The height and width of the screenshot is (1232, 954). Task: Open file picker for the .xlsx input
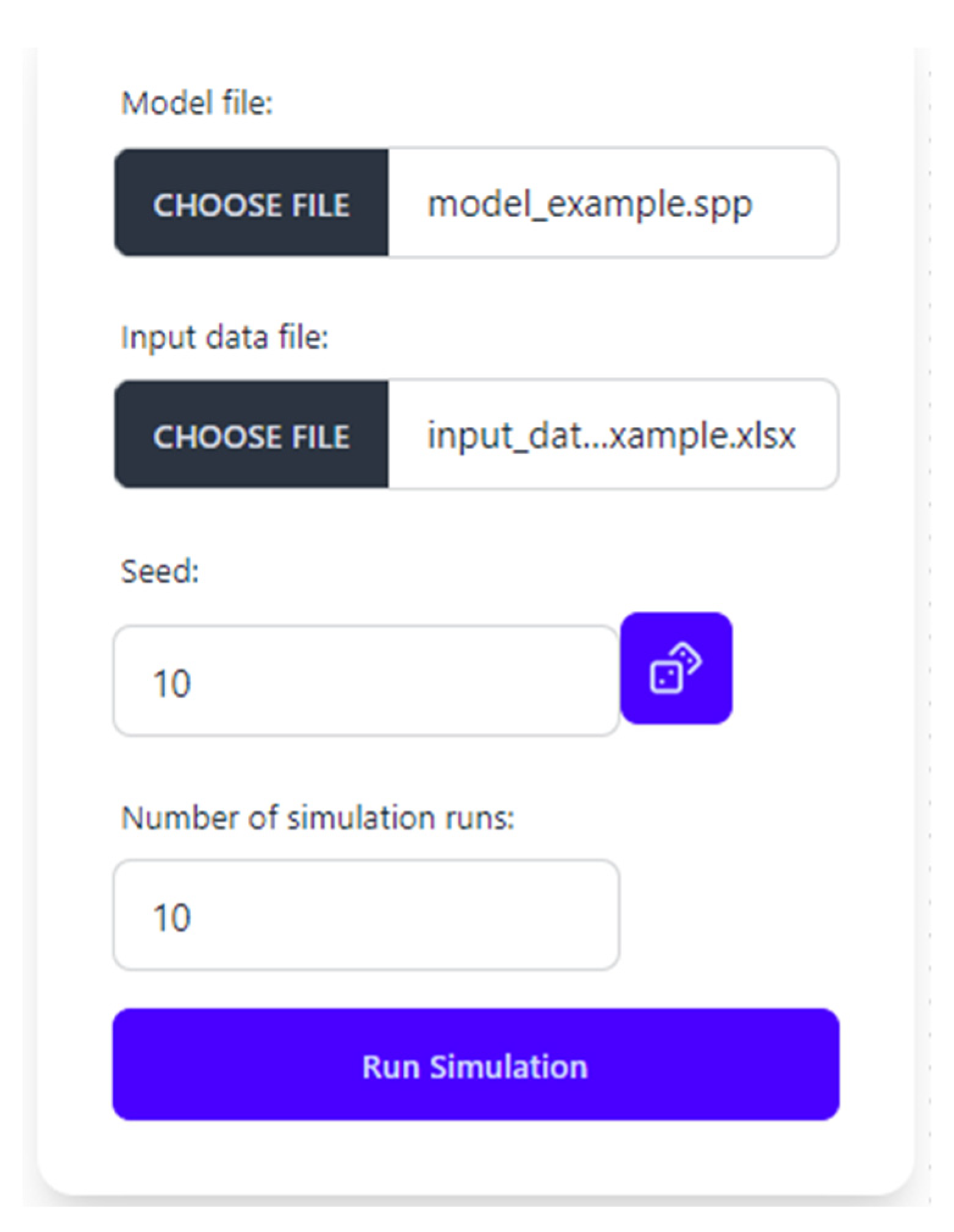pos(251,434)
